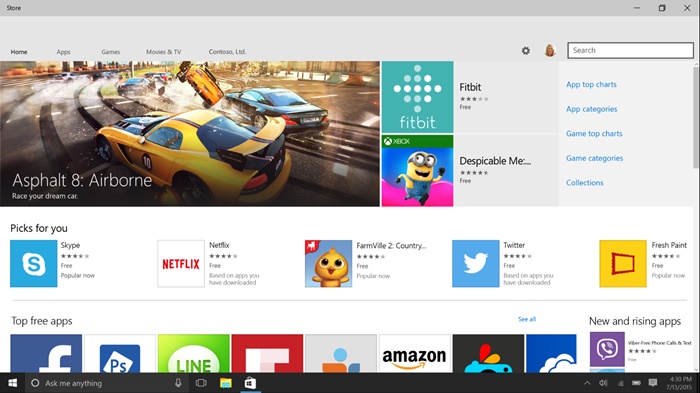700x393 pixels.
Task: Open Game categories link
Action: tap(594, 158)
